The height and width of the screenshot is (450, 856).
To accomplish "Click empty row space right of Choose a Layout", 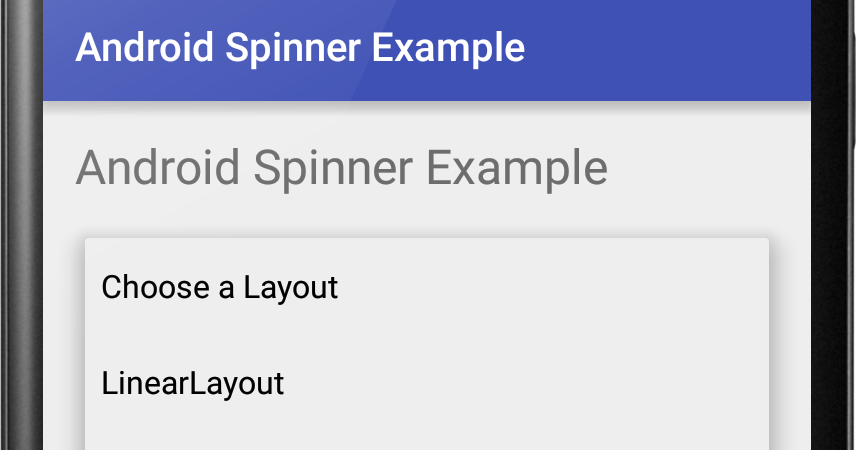I will pos(551,287).
